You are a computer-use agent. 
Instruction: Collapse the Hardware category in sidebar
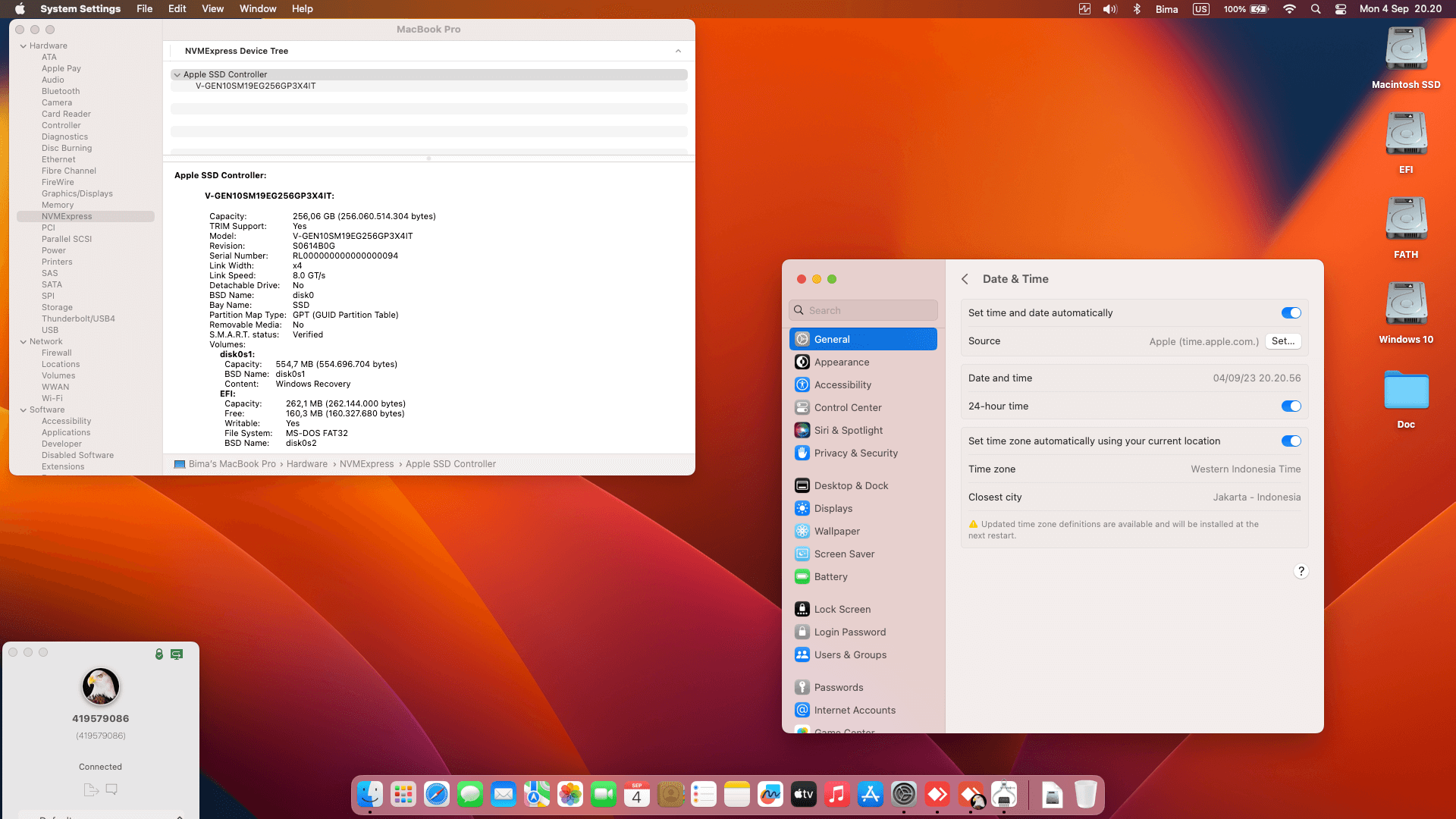tap(24, 45)
